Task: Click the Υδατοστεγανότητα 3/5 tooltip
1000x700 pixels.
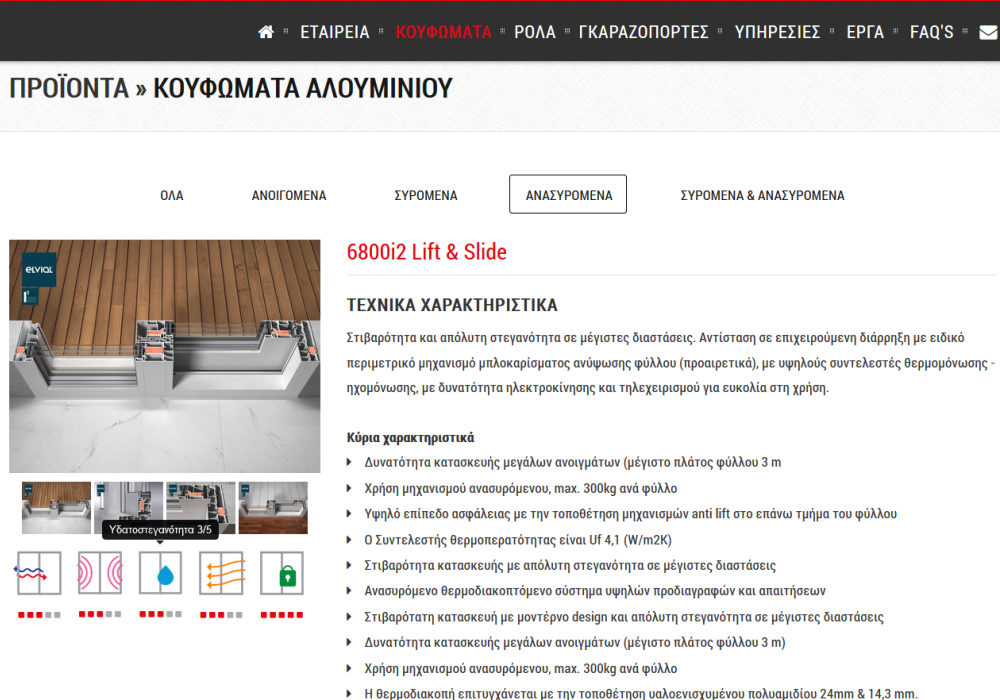Action: pyautogui.click(x=160, y=530)
